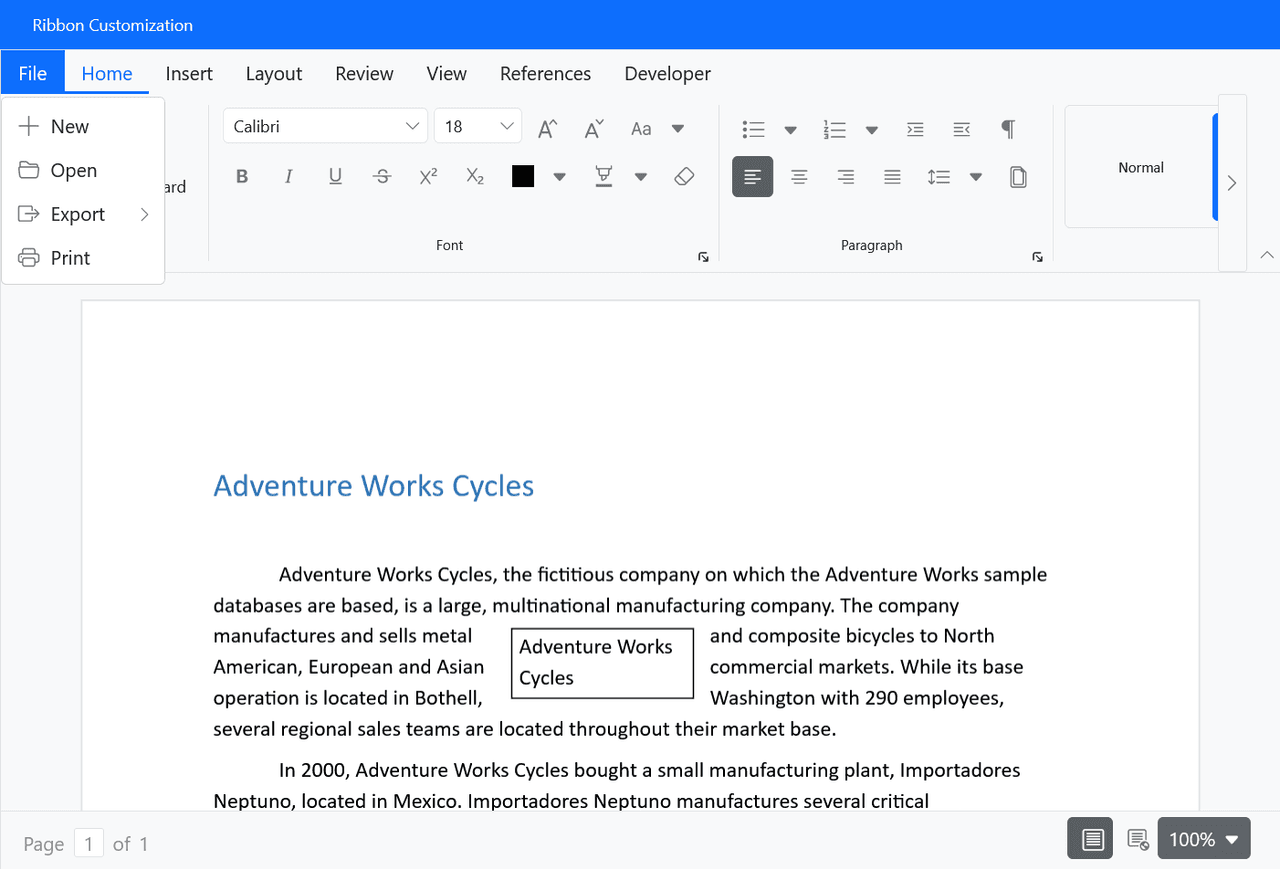Click the page number input field

click(x=88, y=844)
